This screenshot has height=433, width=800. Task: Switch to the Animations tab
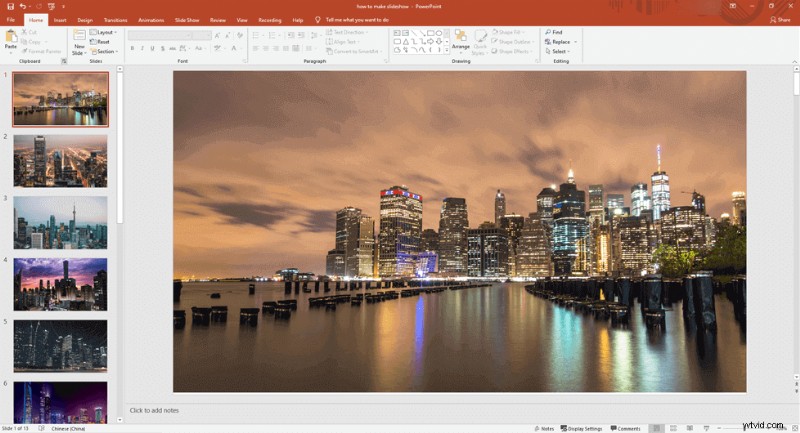pyautogui.click(x=151, y=20)
